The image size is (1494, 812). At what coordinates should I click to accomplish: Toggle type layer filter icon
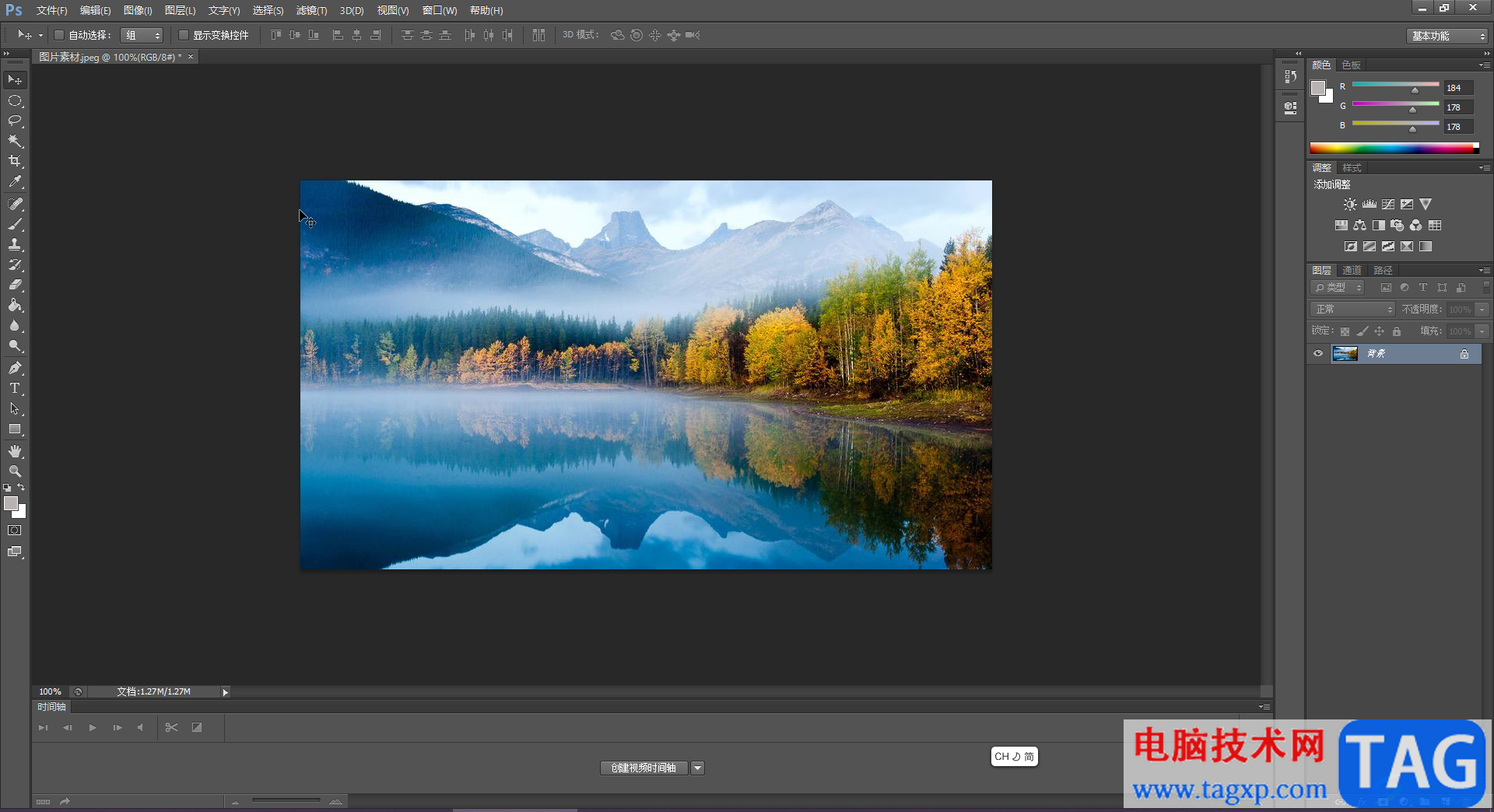pos(1423,288)
